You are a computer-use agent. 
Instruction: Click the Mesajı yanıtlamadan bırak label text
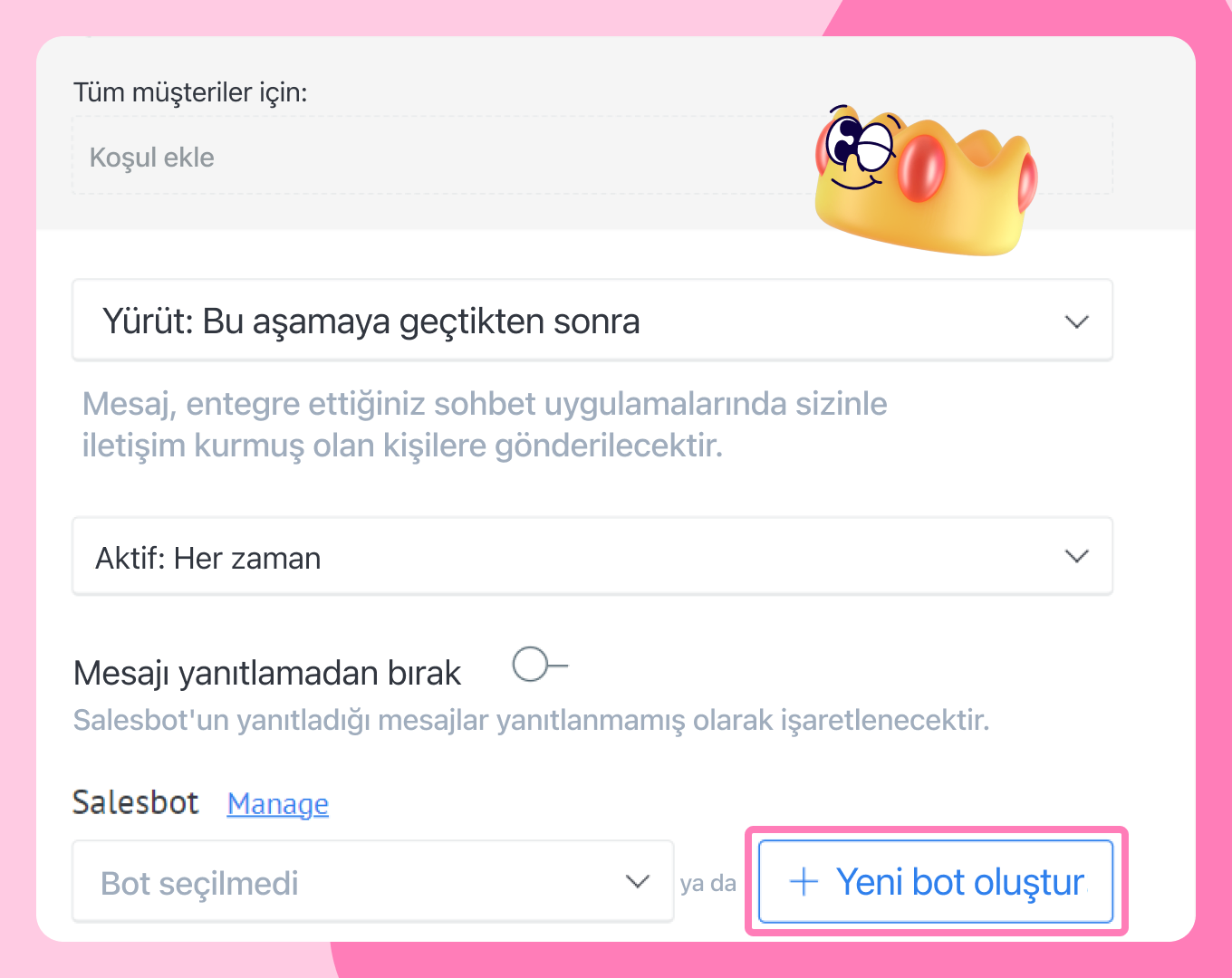[x=267, y=674]
